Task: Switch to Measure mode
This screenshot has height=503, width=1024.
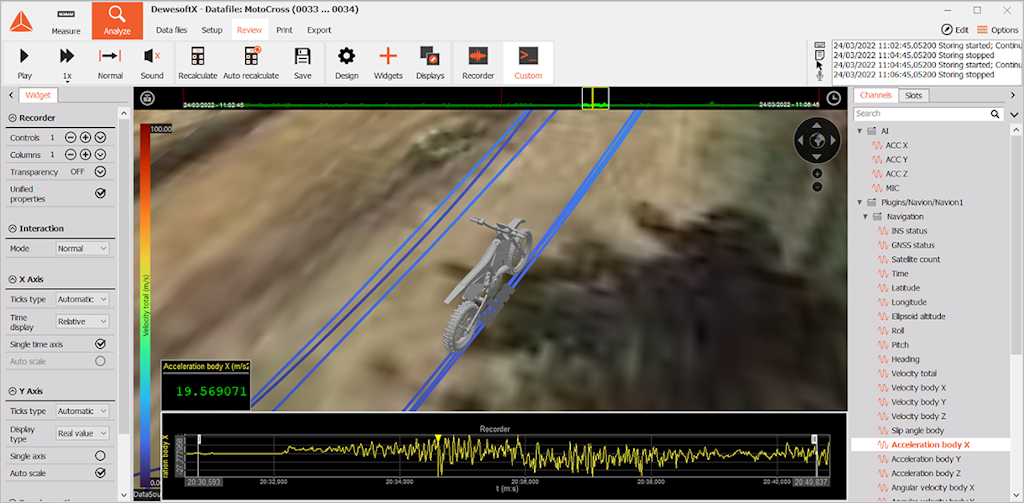Action: tap(66, 20)
